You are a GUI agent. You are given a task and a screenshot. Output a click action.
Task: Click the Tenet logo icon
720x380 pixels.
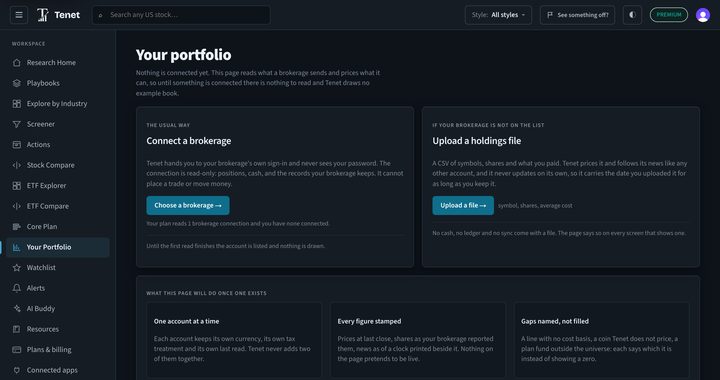click(43, 15)
